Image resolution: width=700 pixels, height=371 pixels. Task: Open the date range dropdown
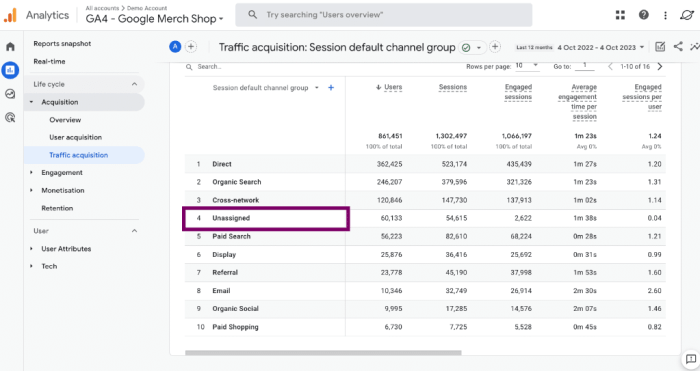pyautogui.click(x=600, y=47)
